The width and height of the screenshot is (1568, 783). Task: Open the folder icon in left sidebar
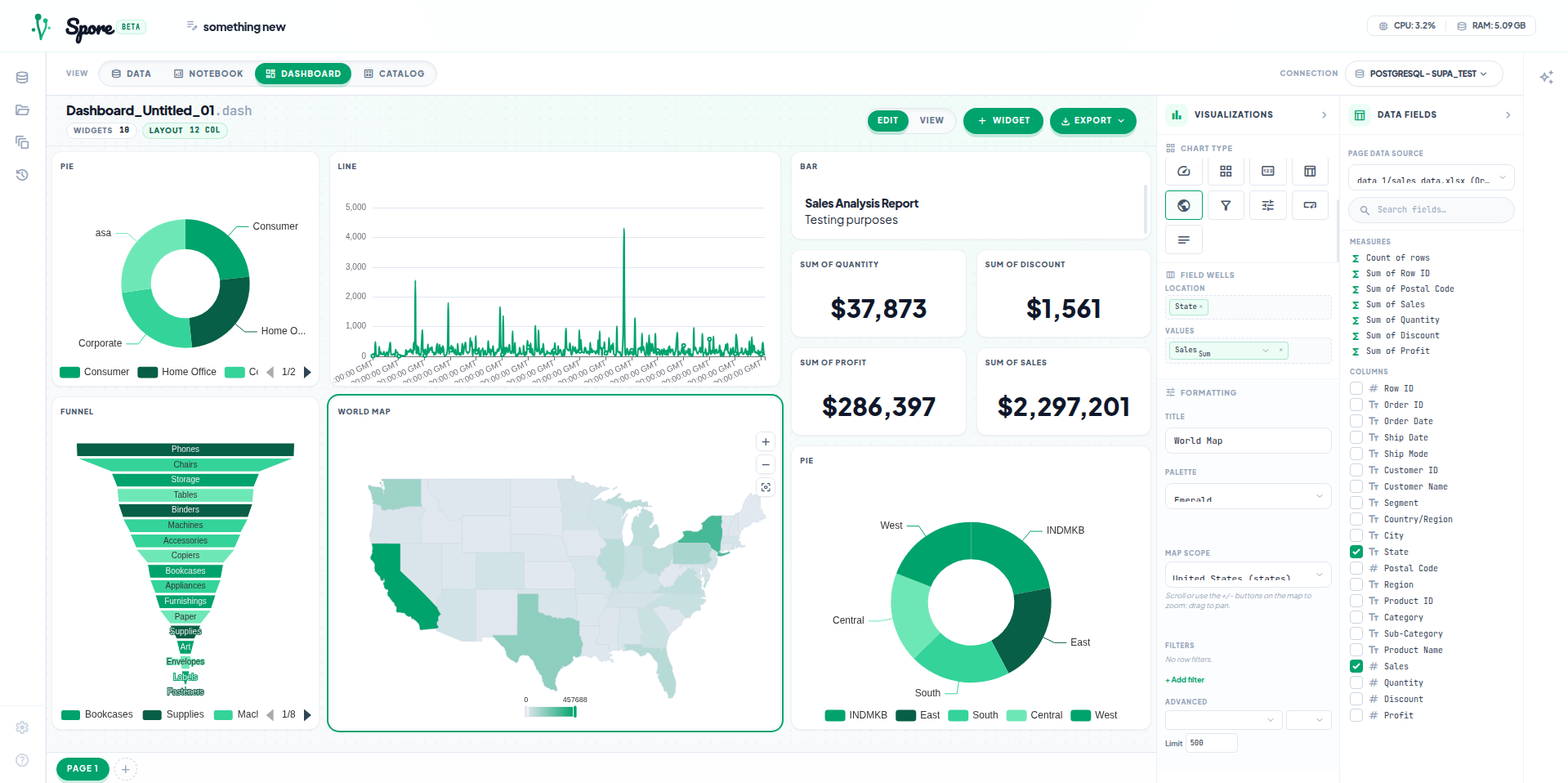pyautogui.click(x=22, y=110)
